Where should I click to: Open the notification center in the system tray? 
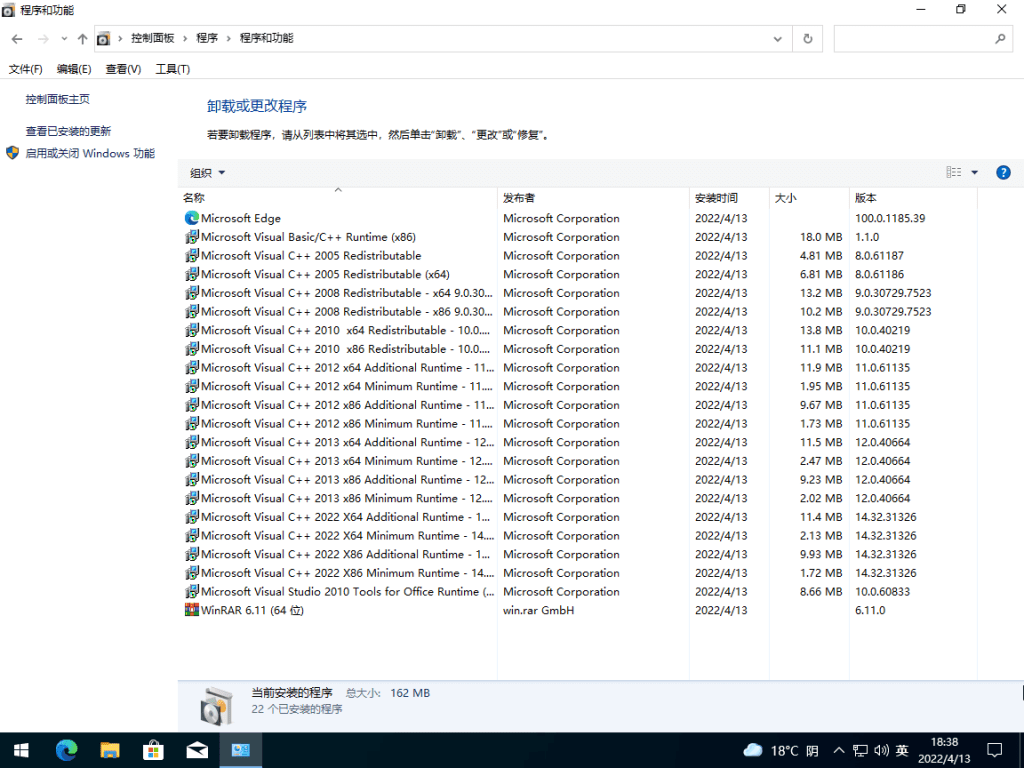pos(994,750)
